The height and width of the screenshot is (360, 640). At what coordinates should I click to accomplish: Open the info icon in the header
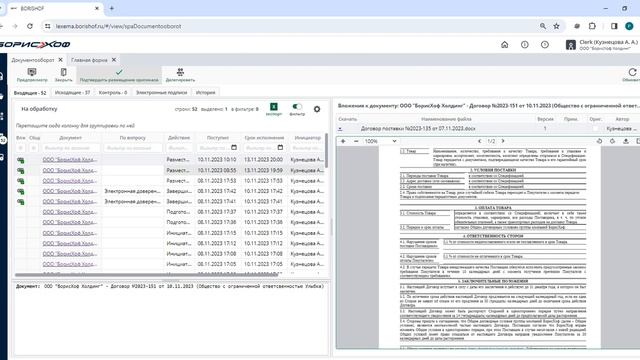pos(524,44)
